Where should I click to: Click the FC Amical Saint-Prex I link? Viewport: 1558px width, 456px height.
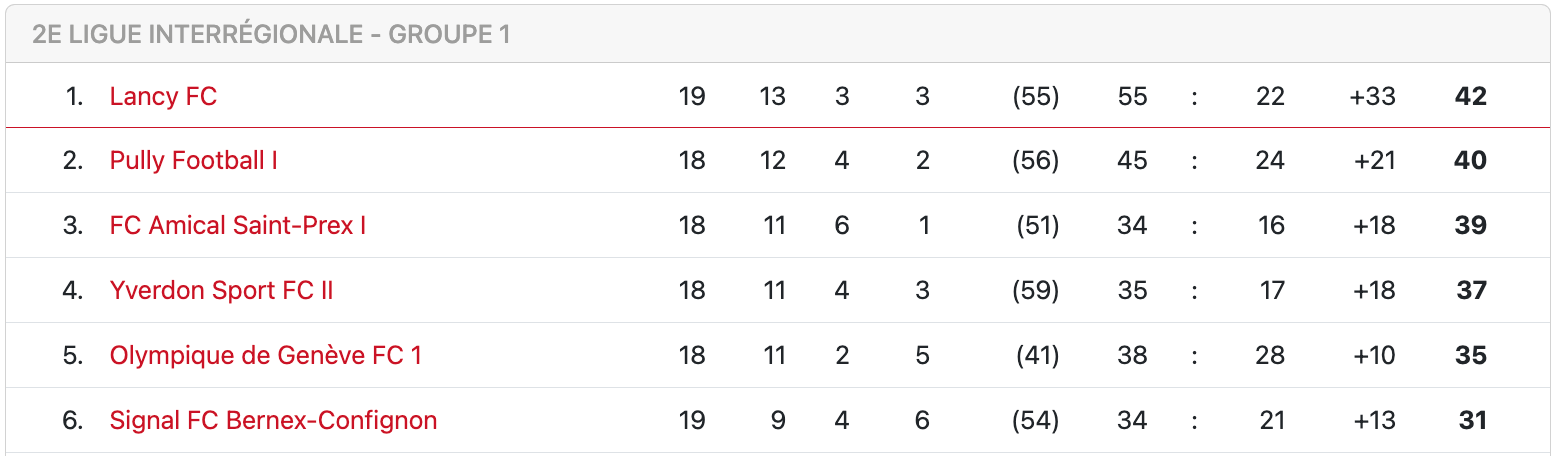click(237, 226)
